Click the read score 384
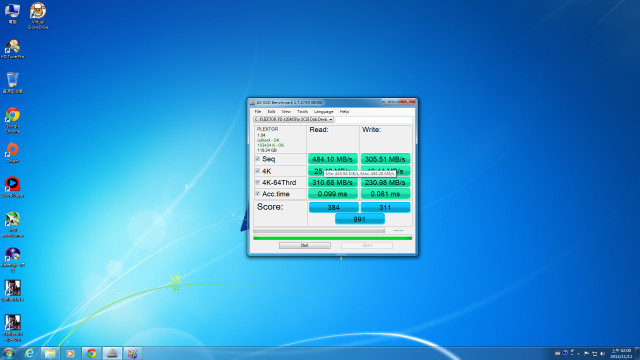The width and height of the screenshot is (640, 360). (333, 207)
